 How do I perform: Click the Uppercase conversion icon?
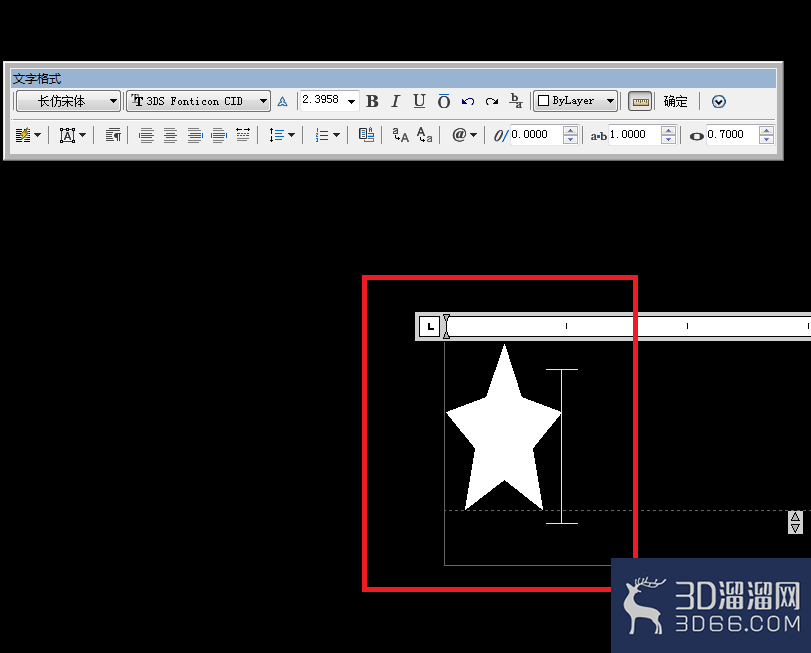click(x=400, y=135)
